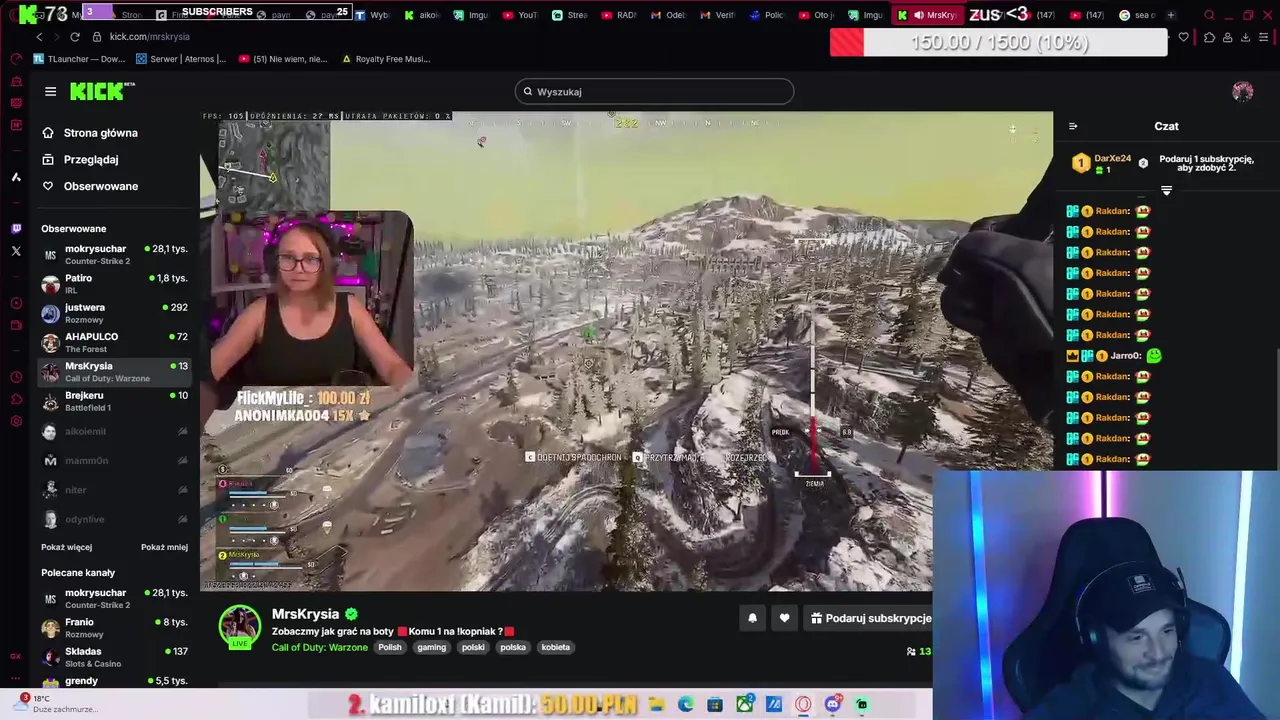Open tab search magnifier icon

[x=1210, y=15]
